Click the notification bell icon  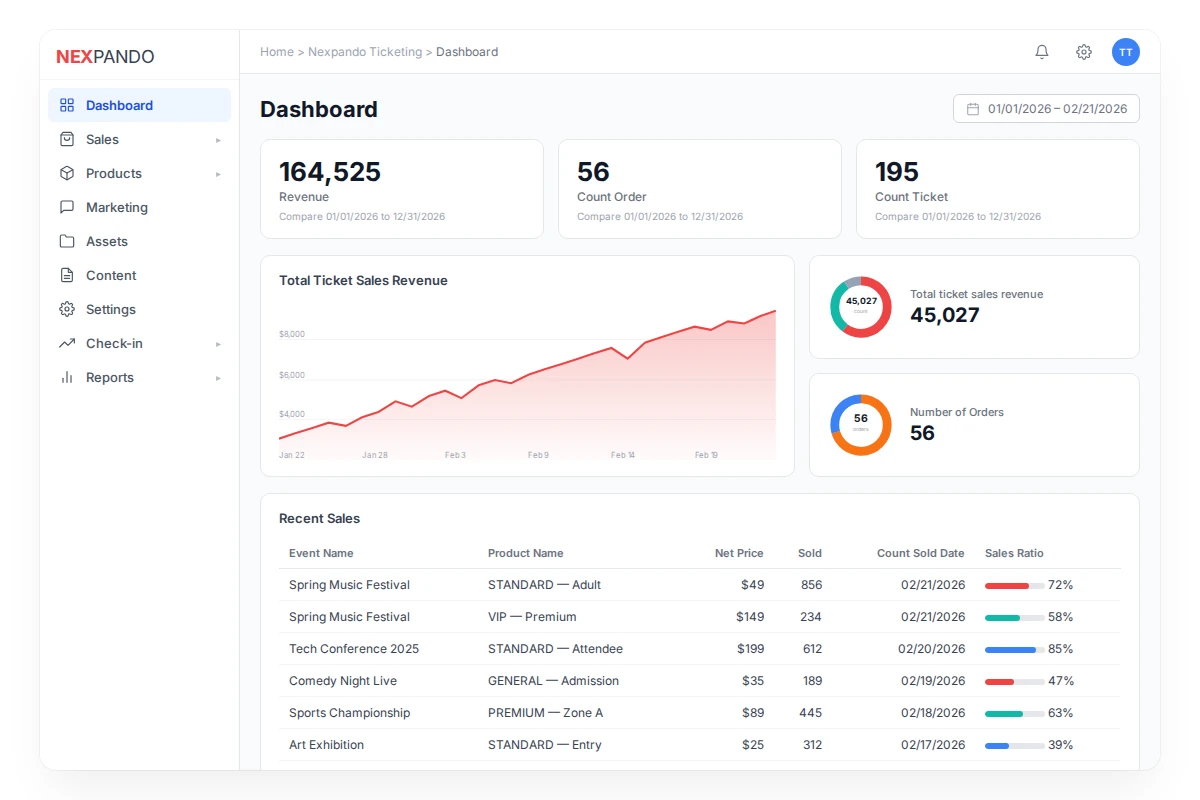(1041, 52)
